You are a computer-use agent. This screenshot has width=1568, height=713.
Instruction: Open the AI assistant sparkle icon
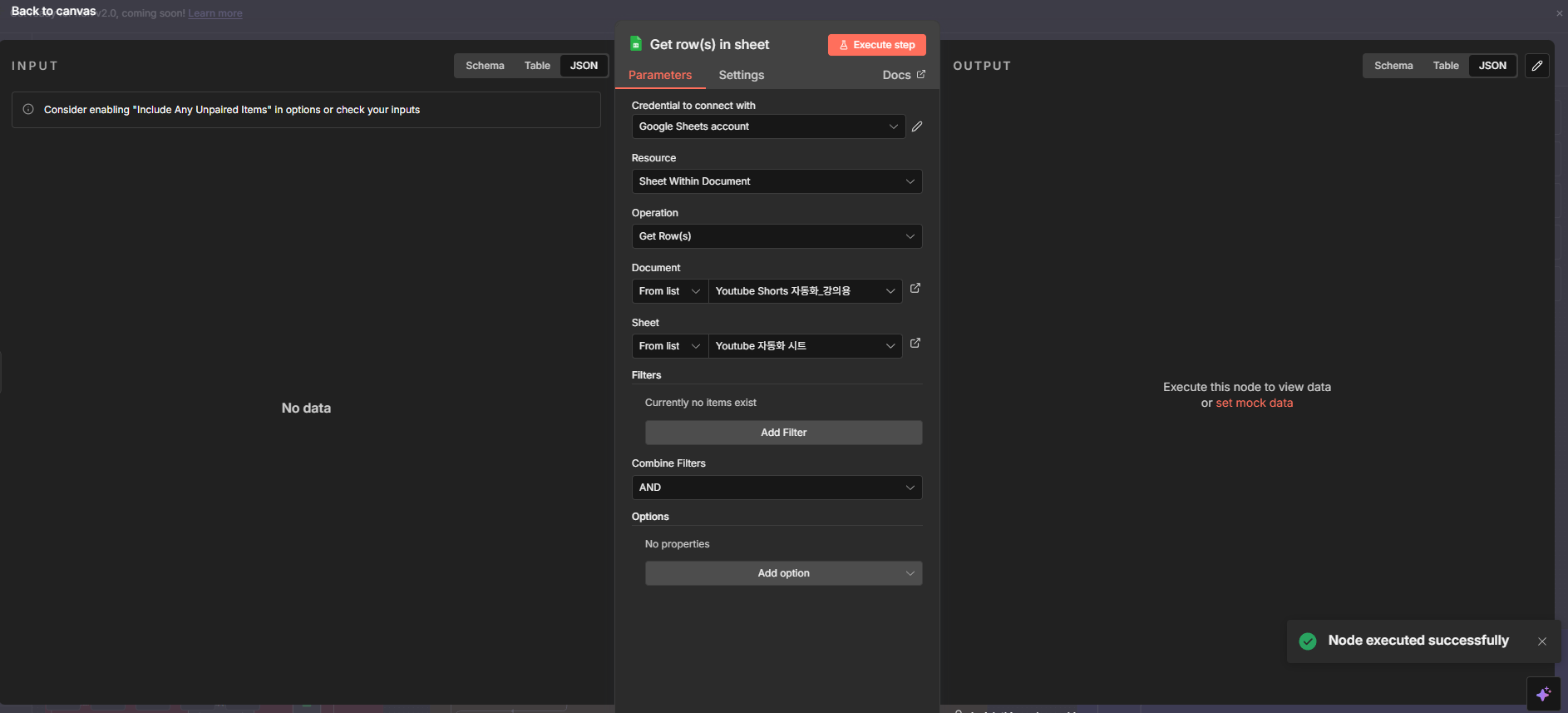tap(1544, 694)
